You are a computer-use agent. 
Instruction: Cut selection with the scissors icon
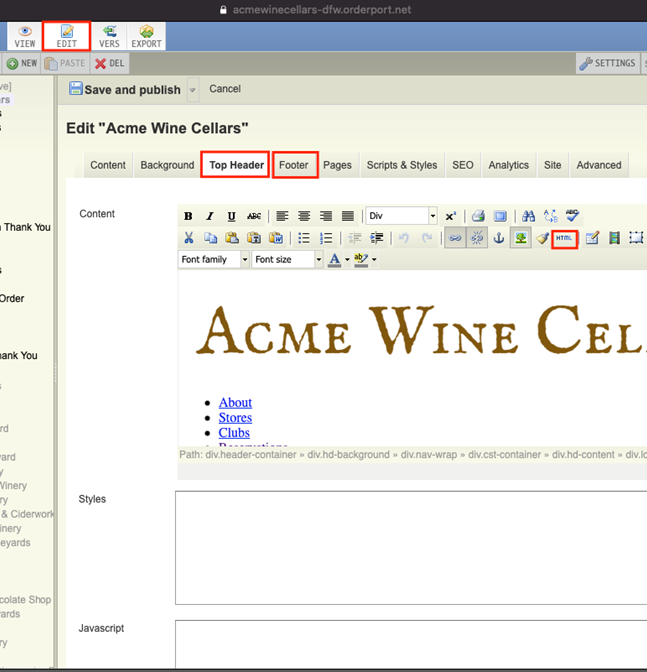tap(189, 238)
